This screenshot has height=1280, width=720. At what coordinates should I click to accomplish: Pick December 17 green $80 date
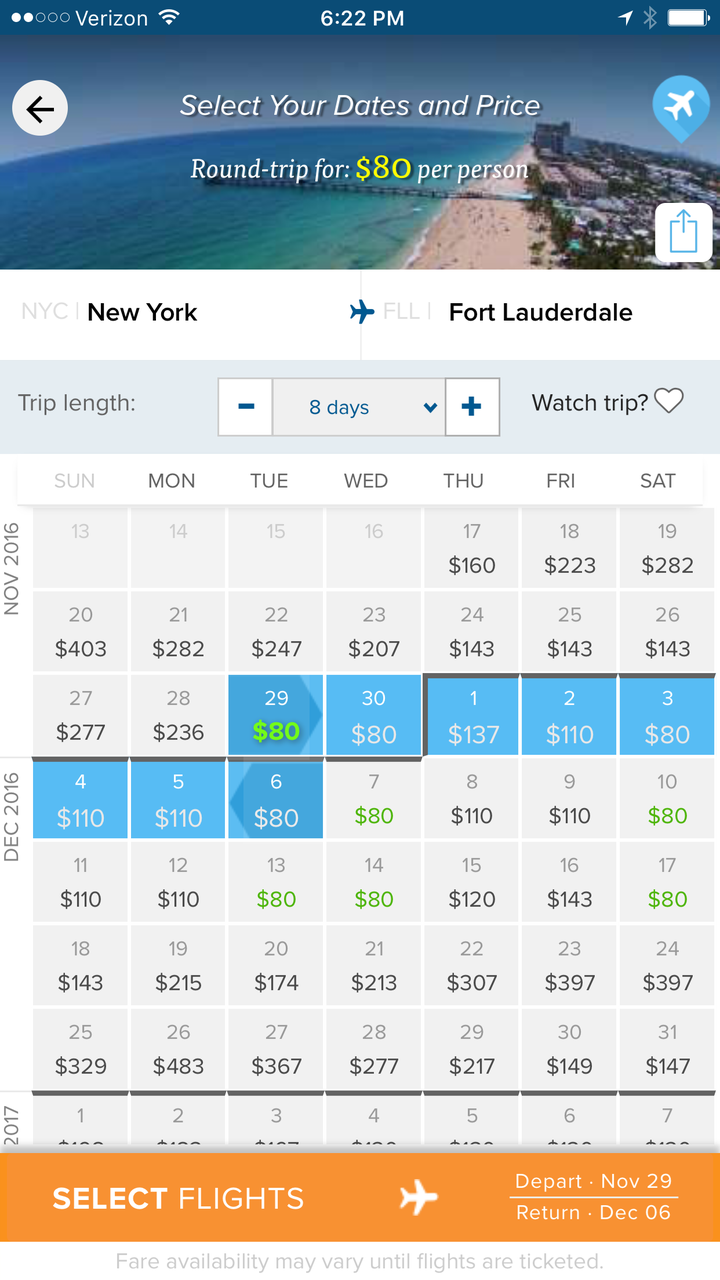[x=667, y=882]
